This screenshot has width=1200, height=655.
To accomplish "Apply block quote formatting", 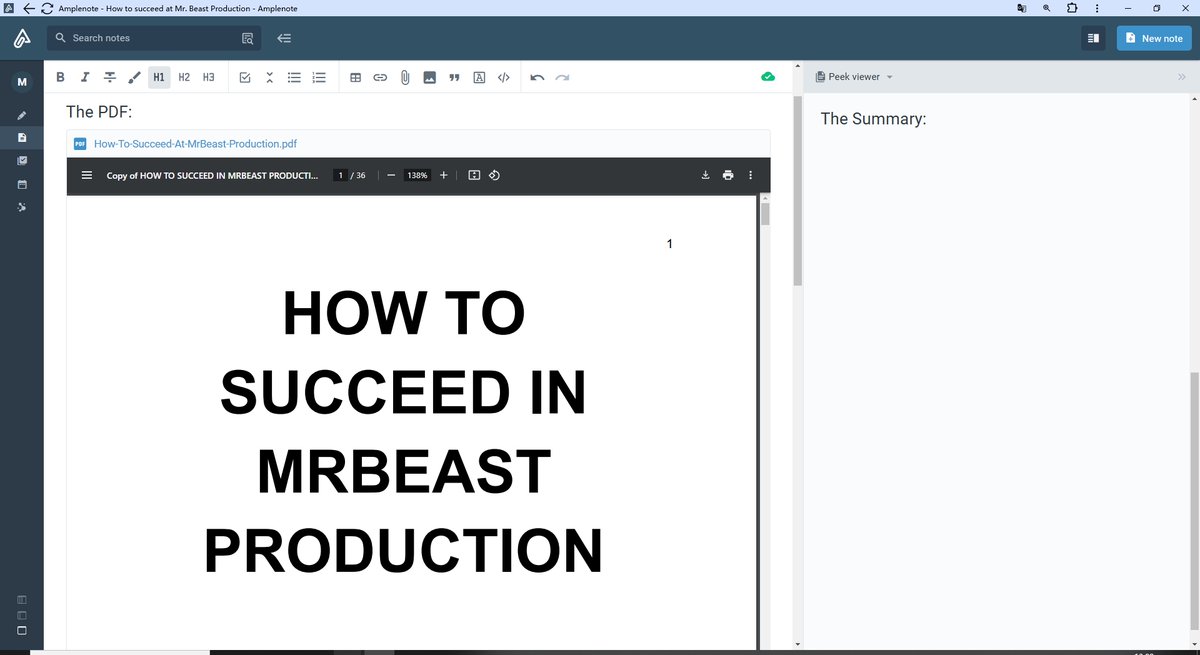I will click(454, 77).
